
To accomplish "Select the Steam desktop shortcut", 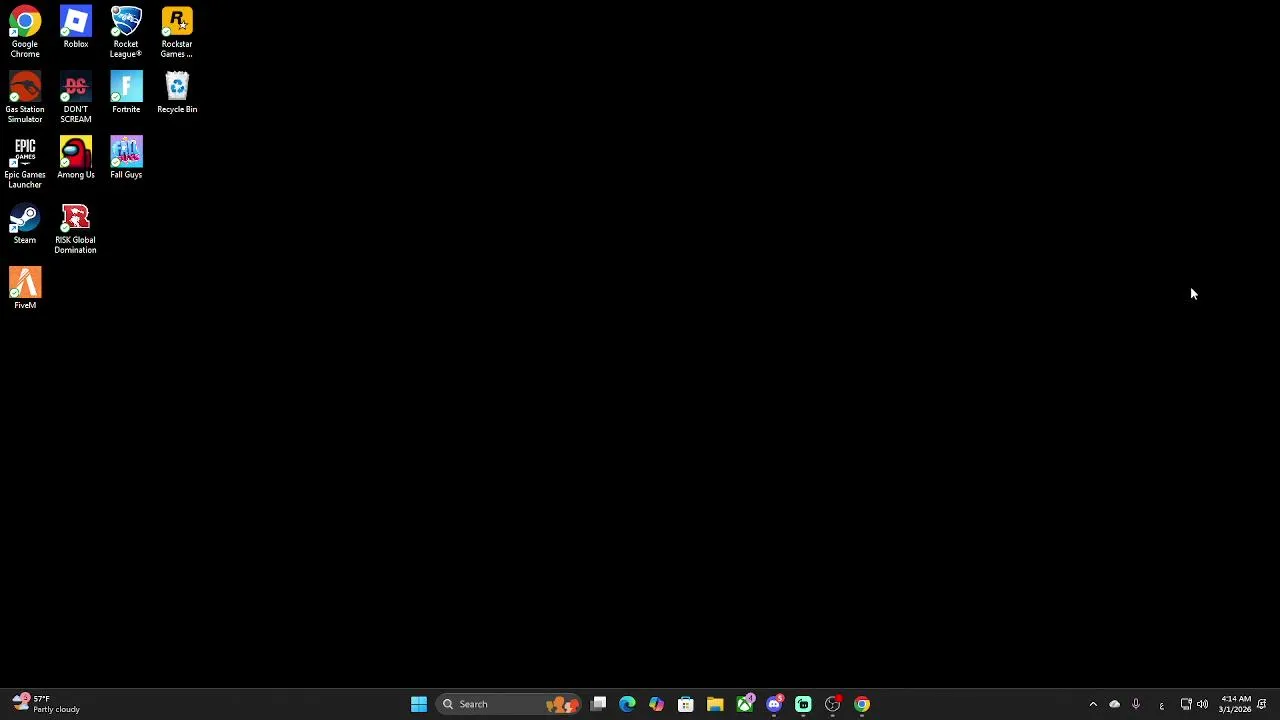I will [x=25, y=224].
